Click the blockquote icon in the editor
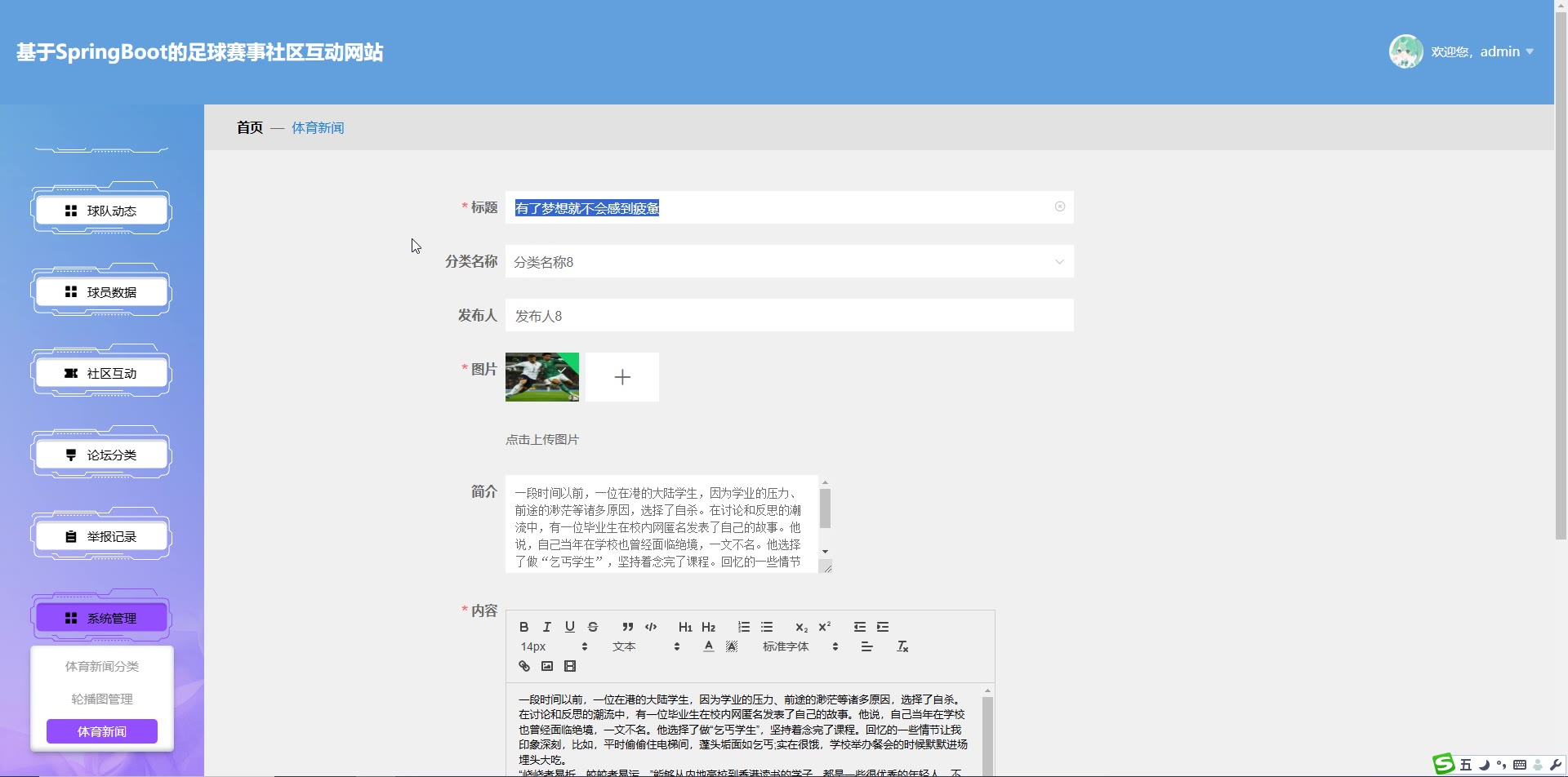Image resolution: width=1568 pixels, height=777 pixels. click(627, 627)
